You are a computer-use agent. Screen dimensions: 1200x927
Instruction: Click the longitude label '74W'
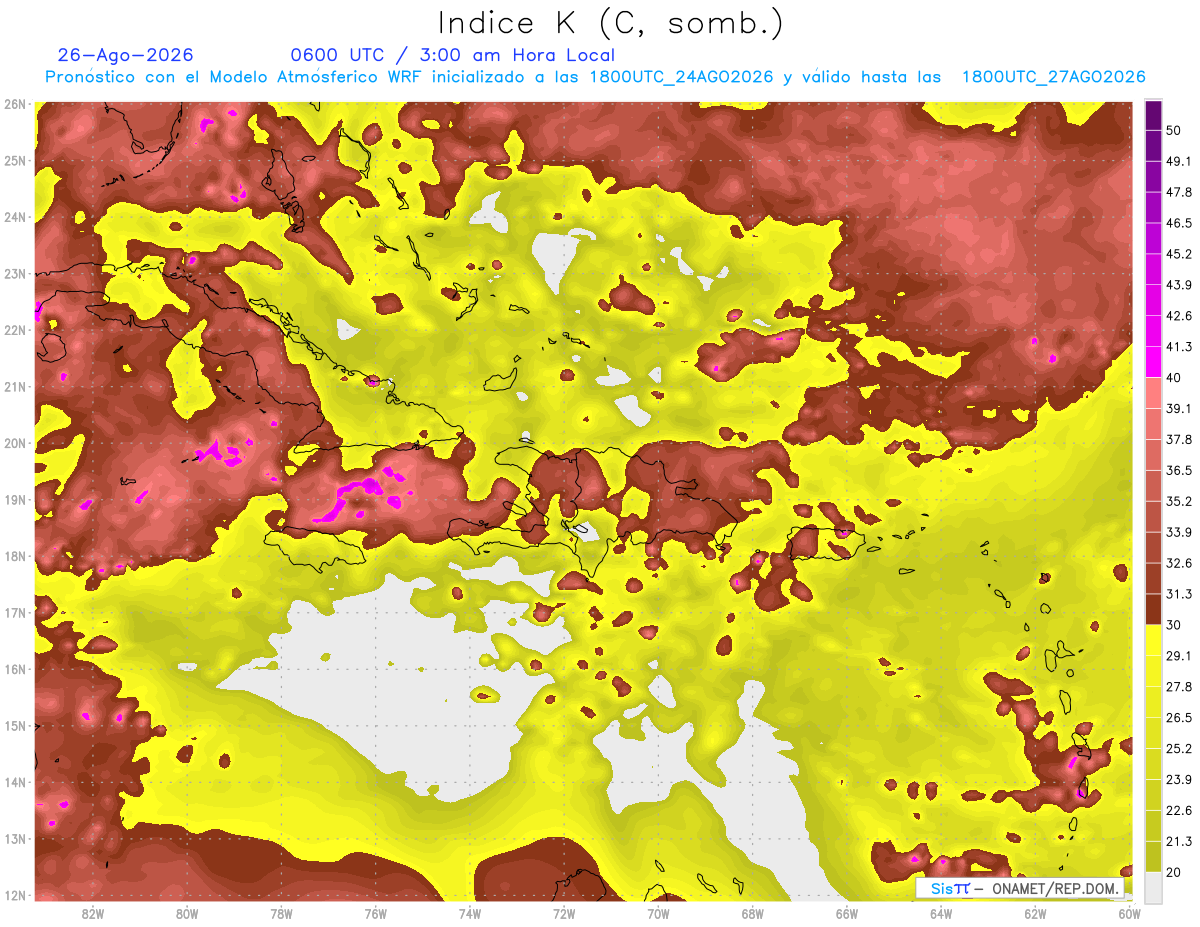pyautogui.click(x=470, y=914)
